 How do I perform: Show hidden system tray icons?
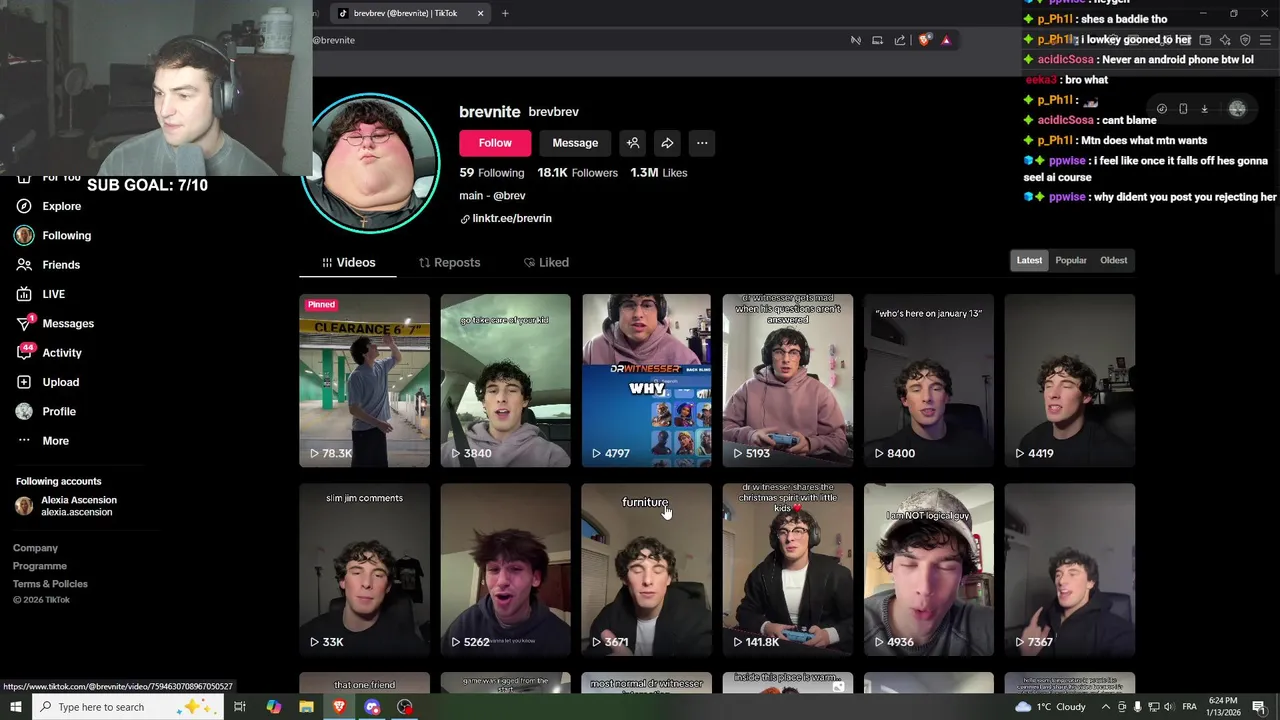coord(1105,707)
